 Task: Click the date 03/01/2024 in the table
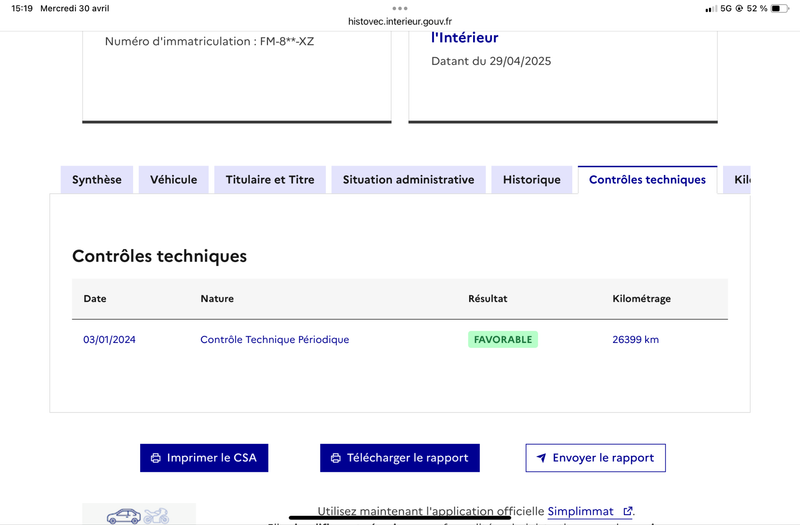click(x=109, y=340)
